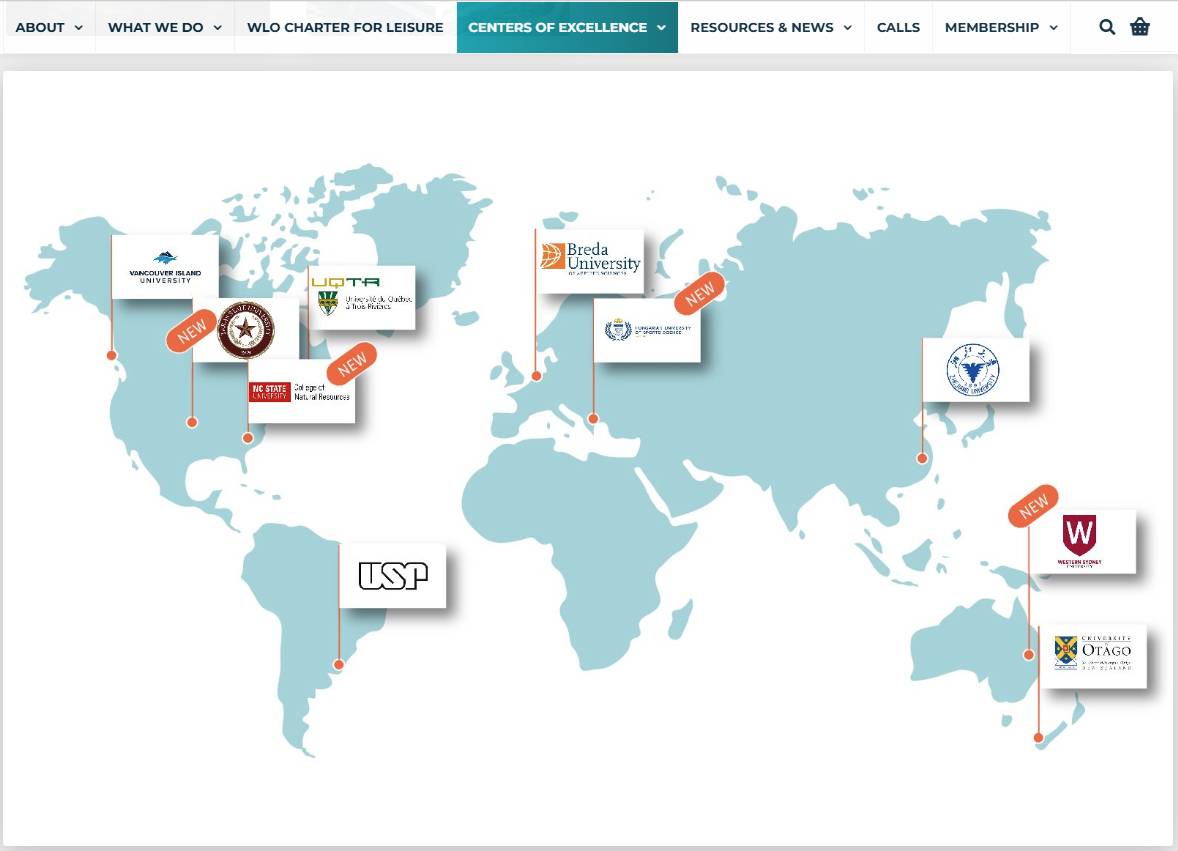Image resolution: width=1178 pixels, height=851 pixels.
Task: Click the map pin under USP card
Action: (339, 664)
